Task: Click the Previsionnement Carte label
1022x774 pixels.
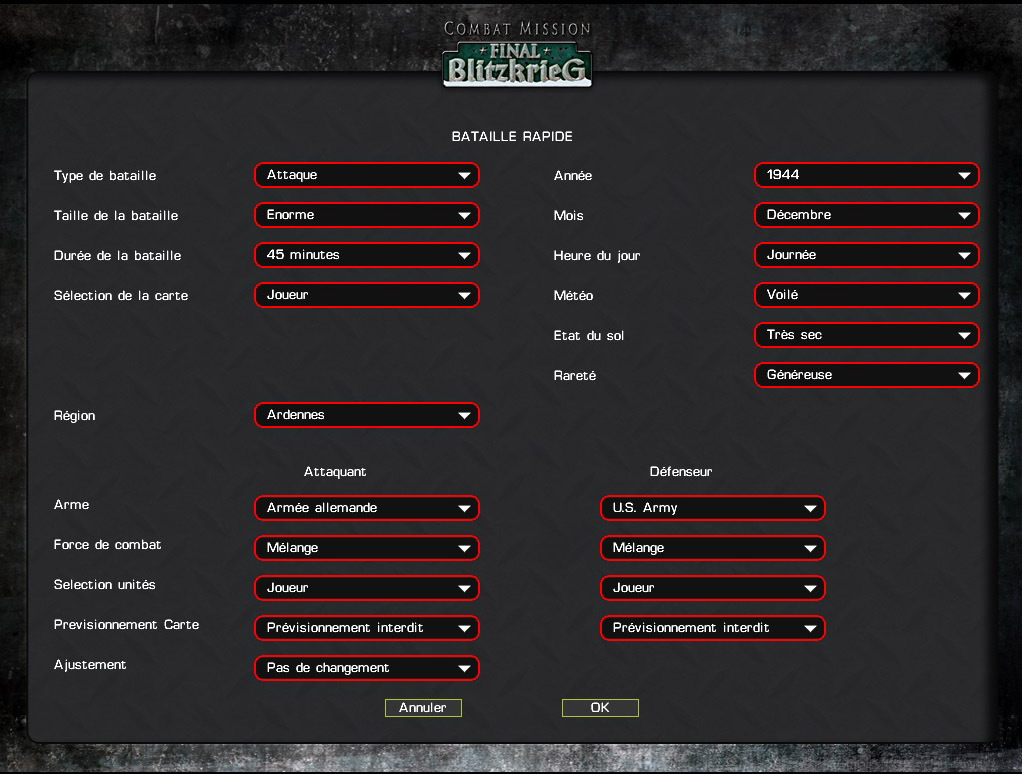Action: pos(126,625)
